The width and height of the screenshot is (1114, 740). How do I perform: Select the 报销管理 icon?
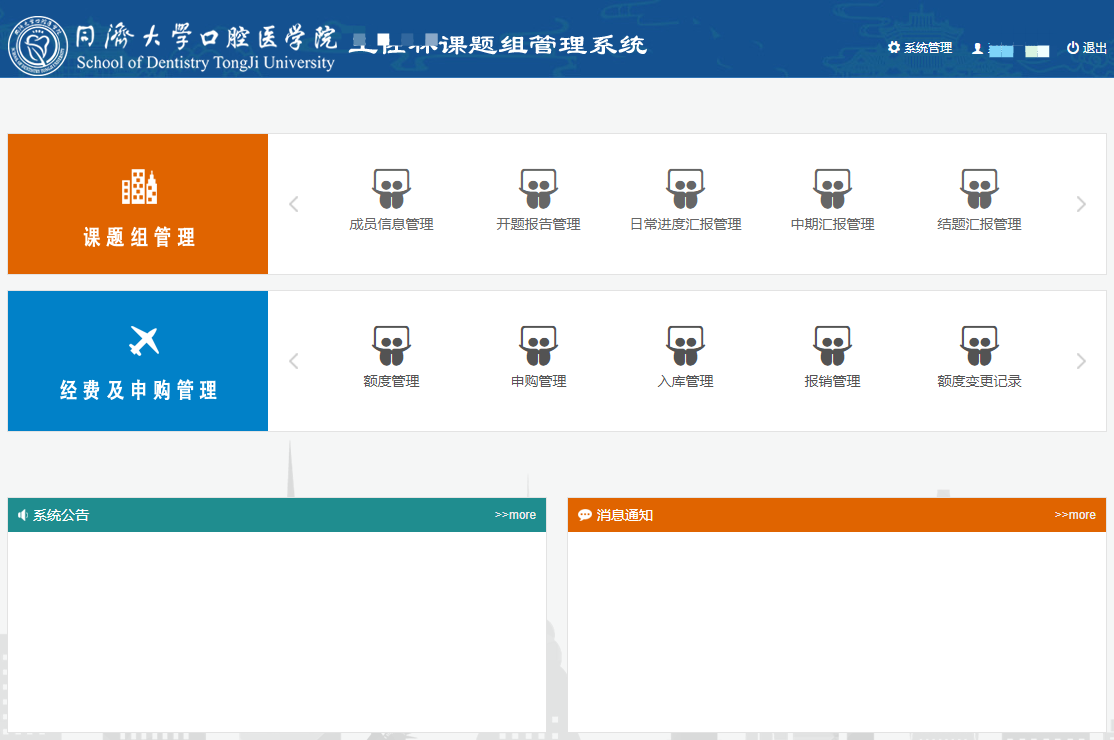click(x=832, y=347)
